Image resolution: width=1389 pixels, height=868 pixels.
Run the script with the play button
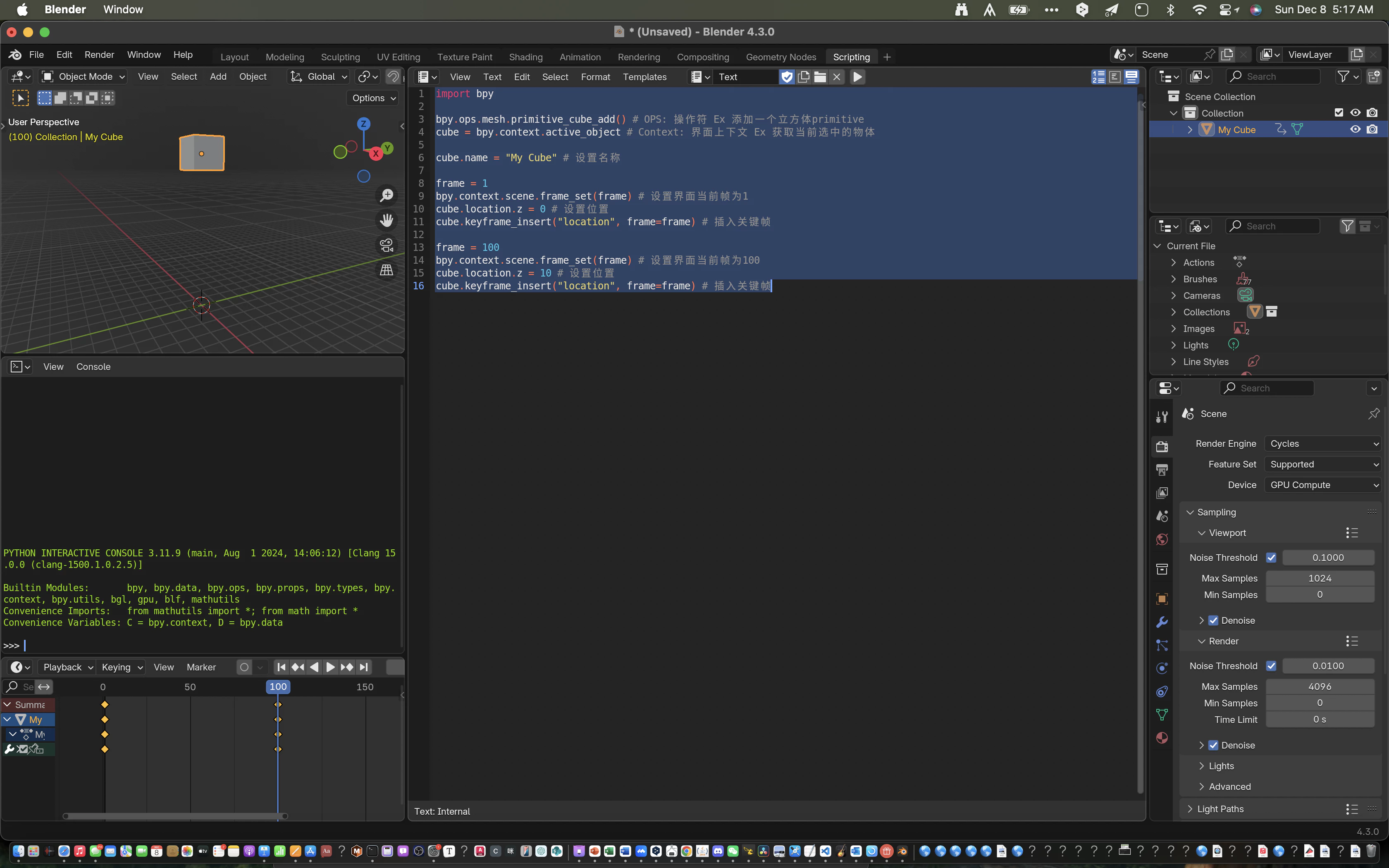tap(857, 76)
